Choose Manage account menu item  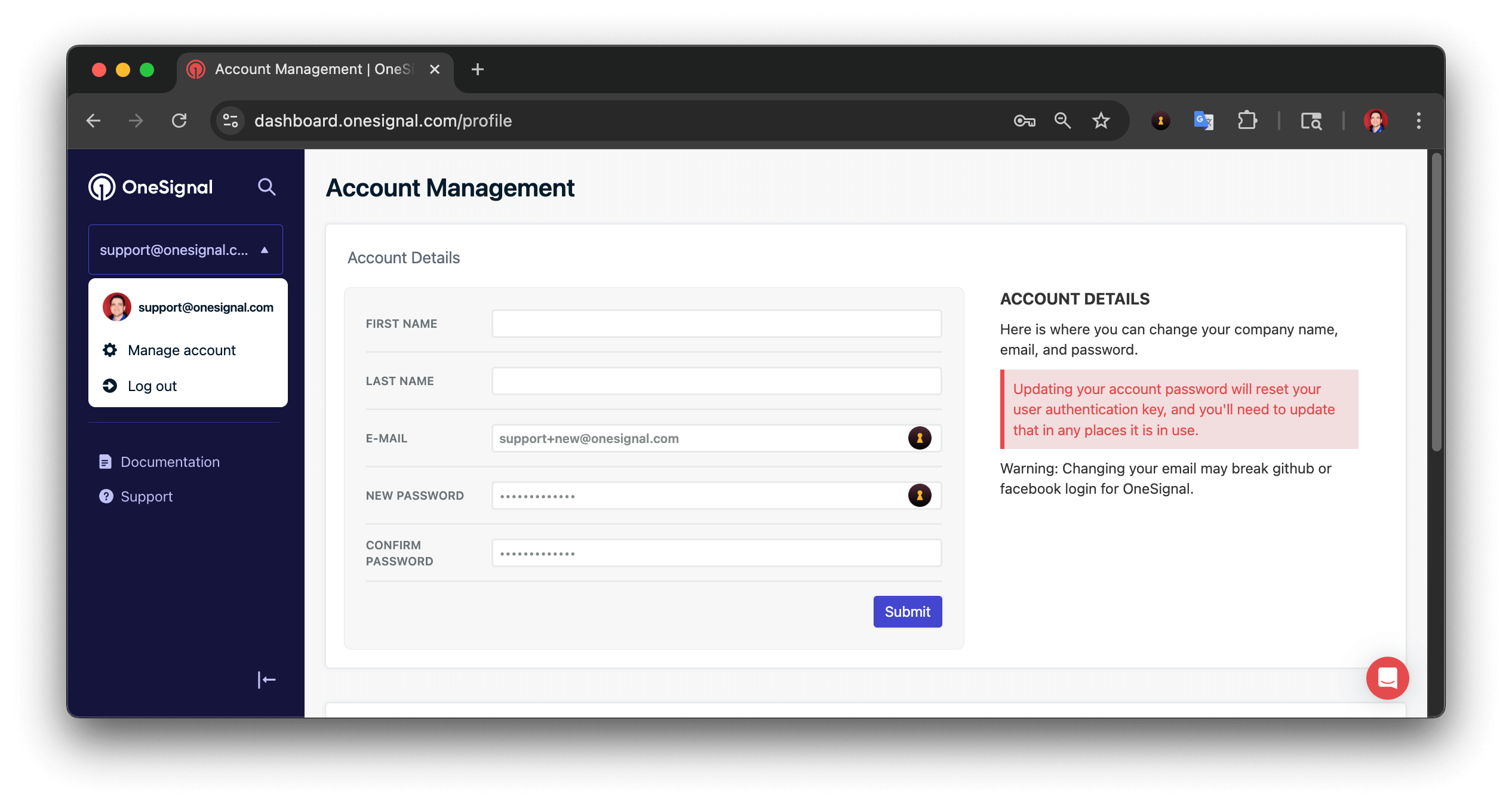pos(182,350)
